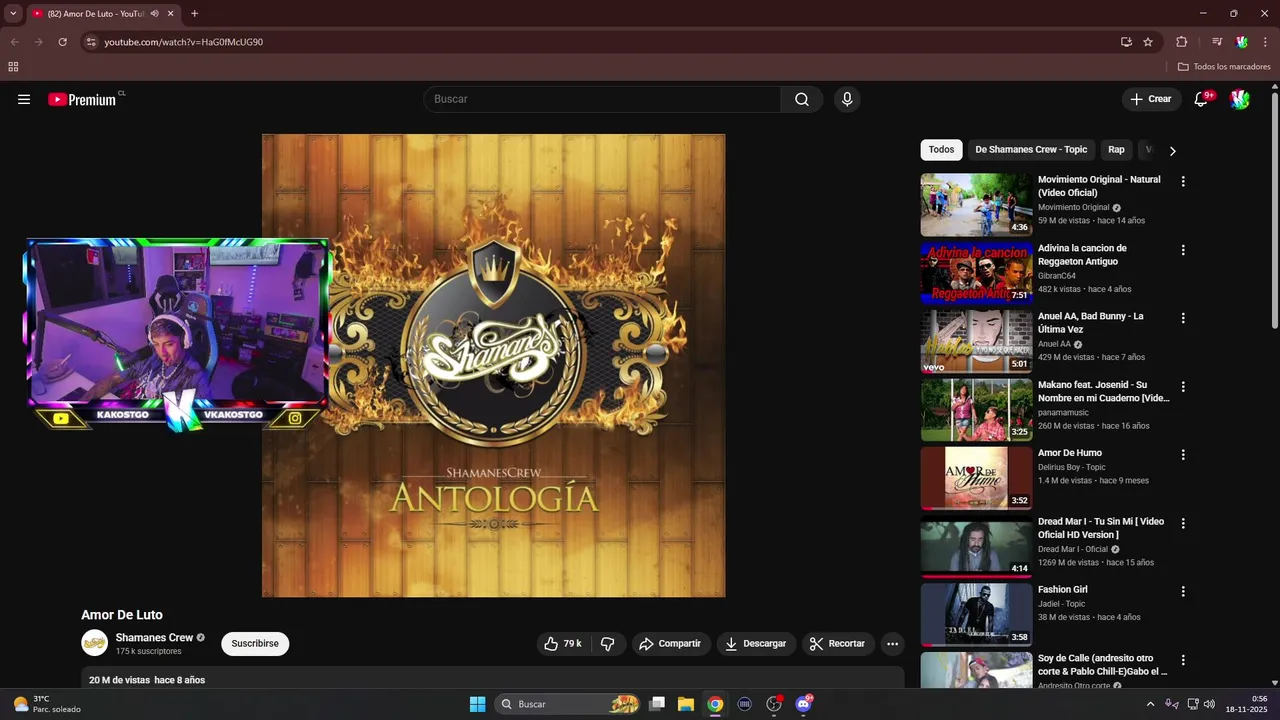Open options for Makano Su Nombre video
Screen dimensions: 1280x720
[x=1183, y=386]
